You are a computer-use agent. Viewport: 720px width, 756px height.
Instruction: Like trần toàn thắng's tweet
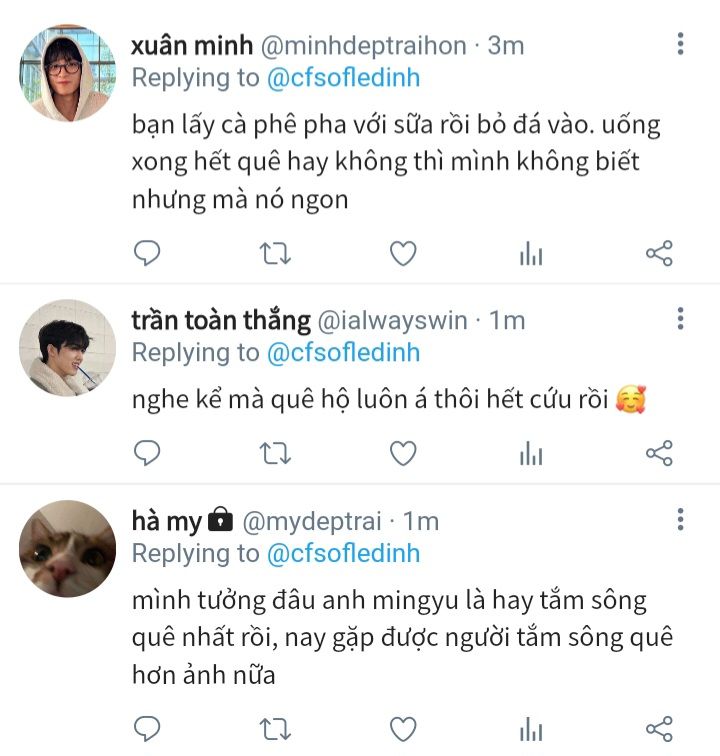pos(402,454)
